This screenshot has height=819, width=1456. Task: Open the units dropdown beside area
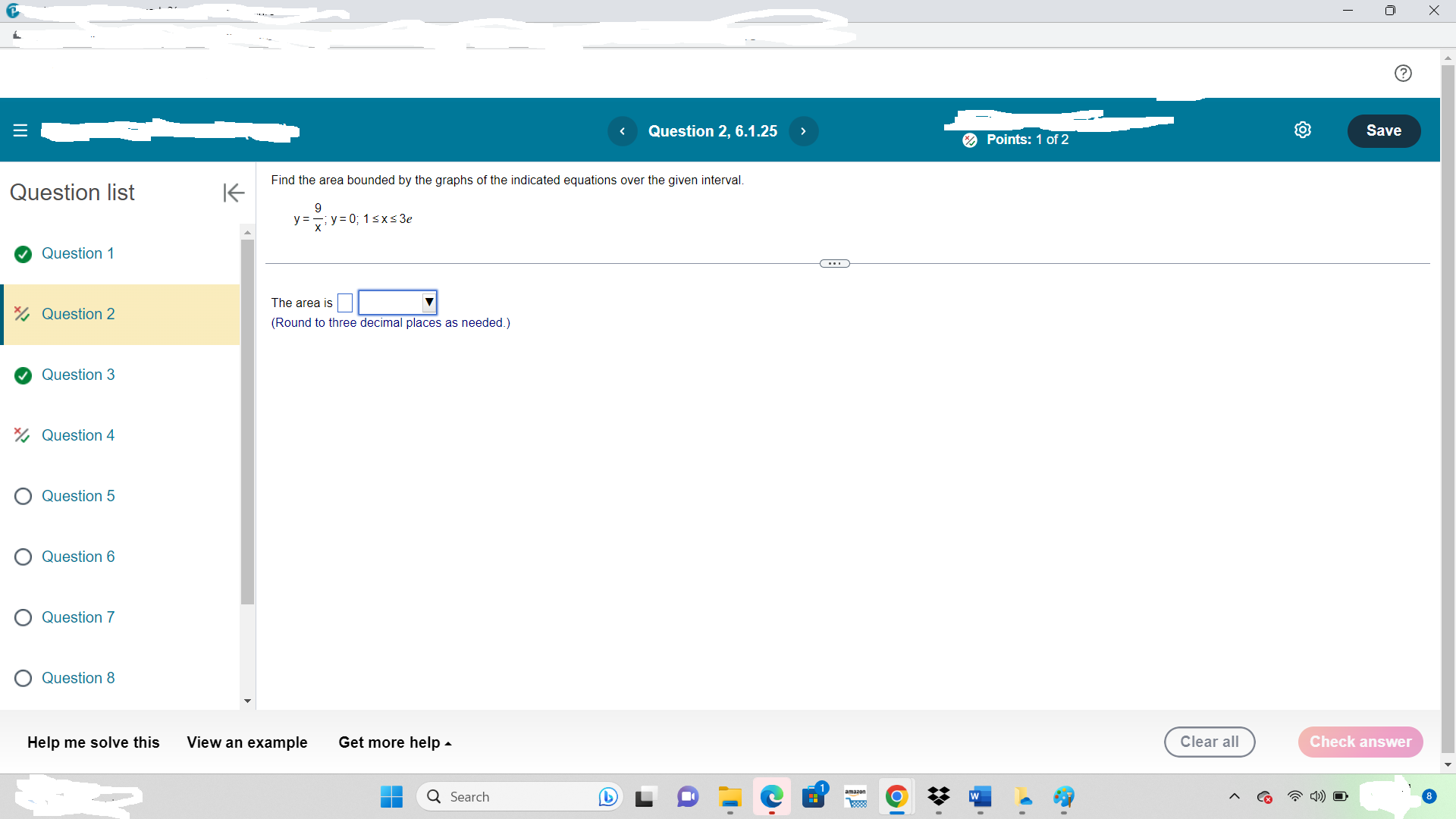coord(397,303)
